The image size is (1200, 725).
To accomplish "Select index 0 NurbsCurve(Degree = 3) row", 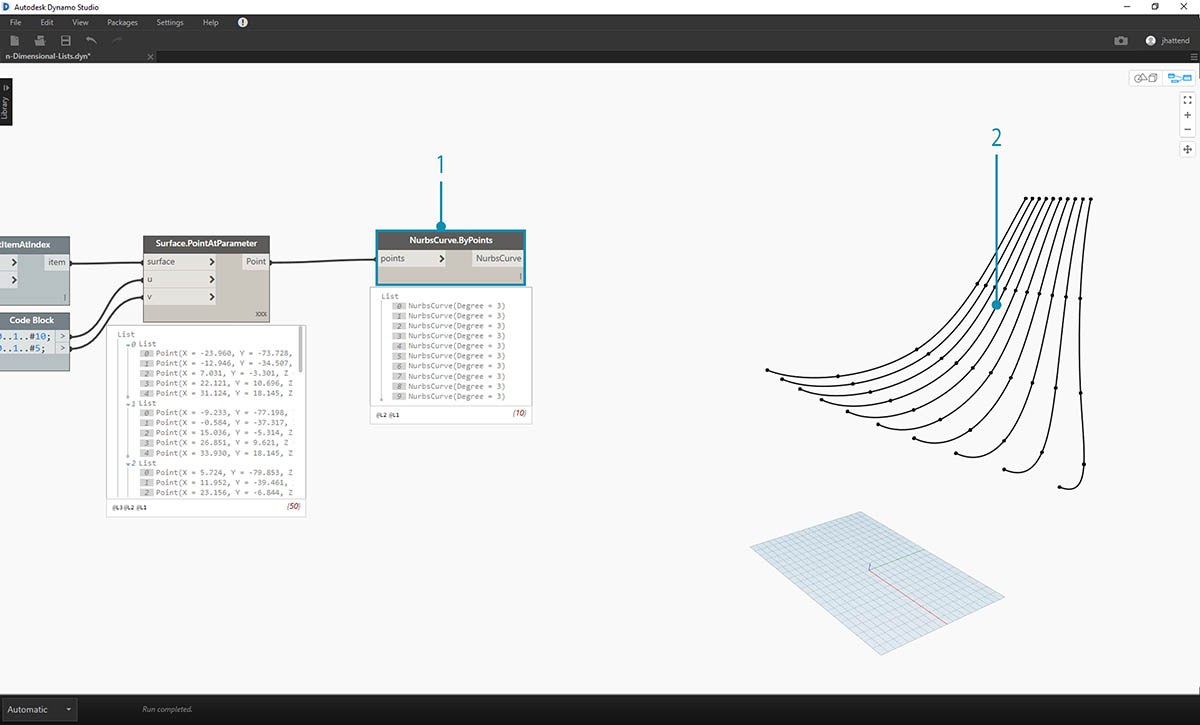I will (x=449, y=306).
